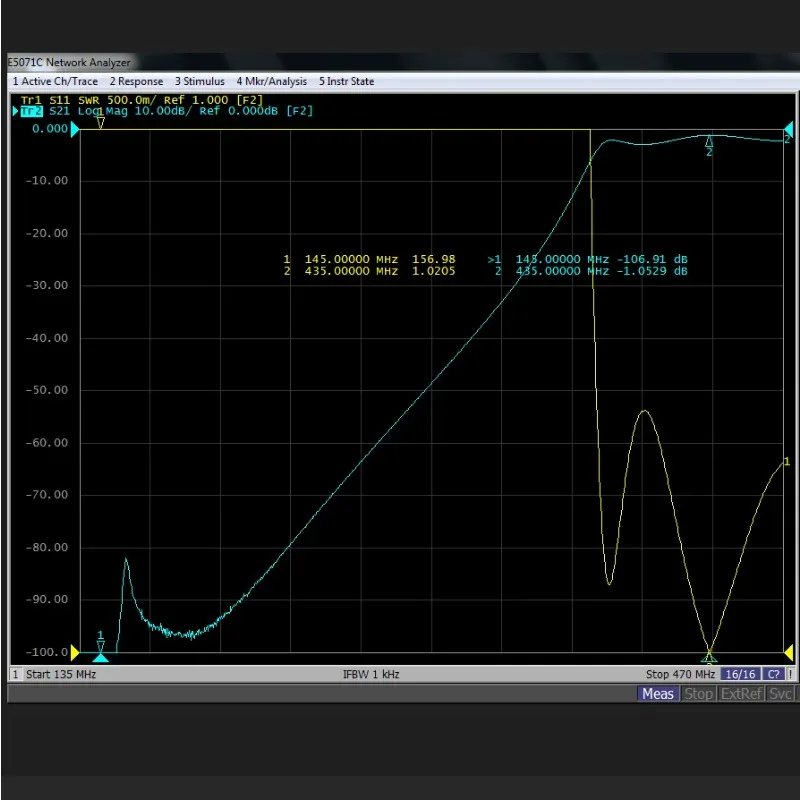Select marker 2 on the S21 trace

(x=709, y=142)
